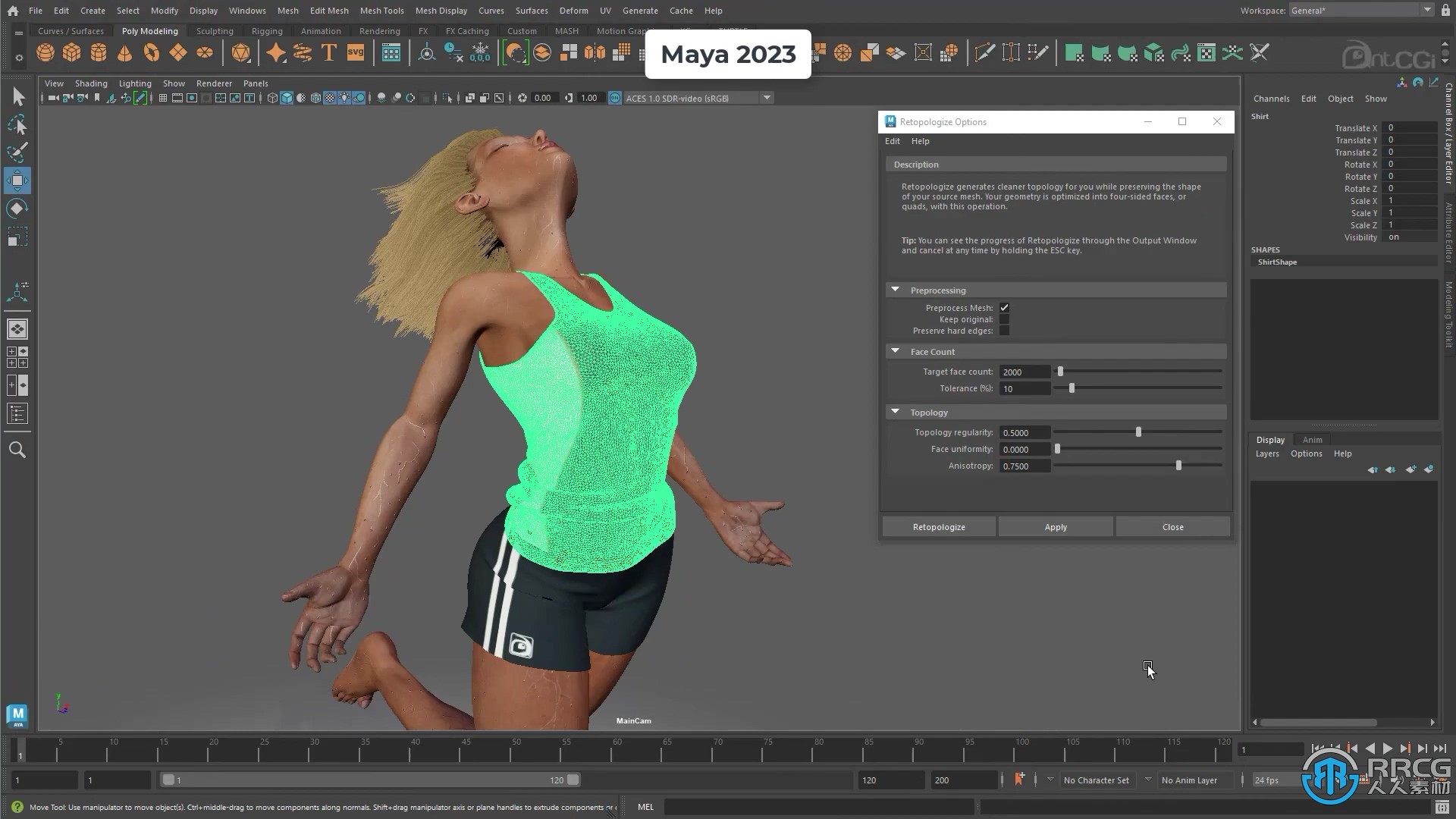
Task: Open the Edit Mesh menu
Action: tap(329, 10)
